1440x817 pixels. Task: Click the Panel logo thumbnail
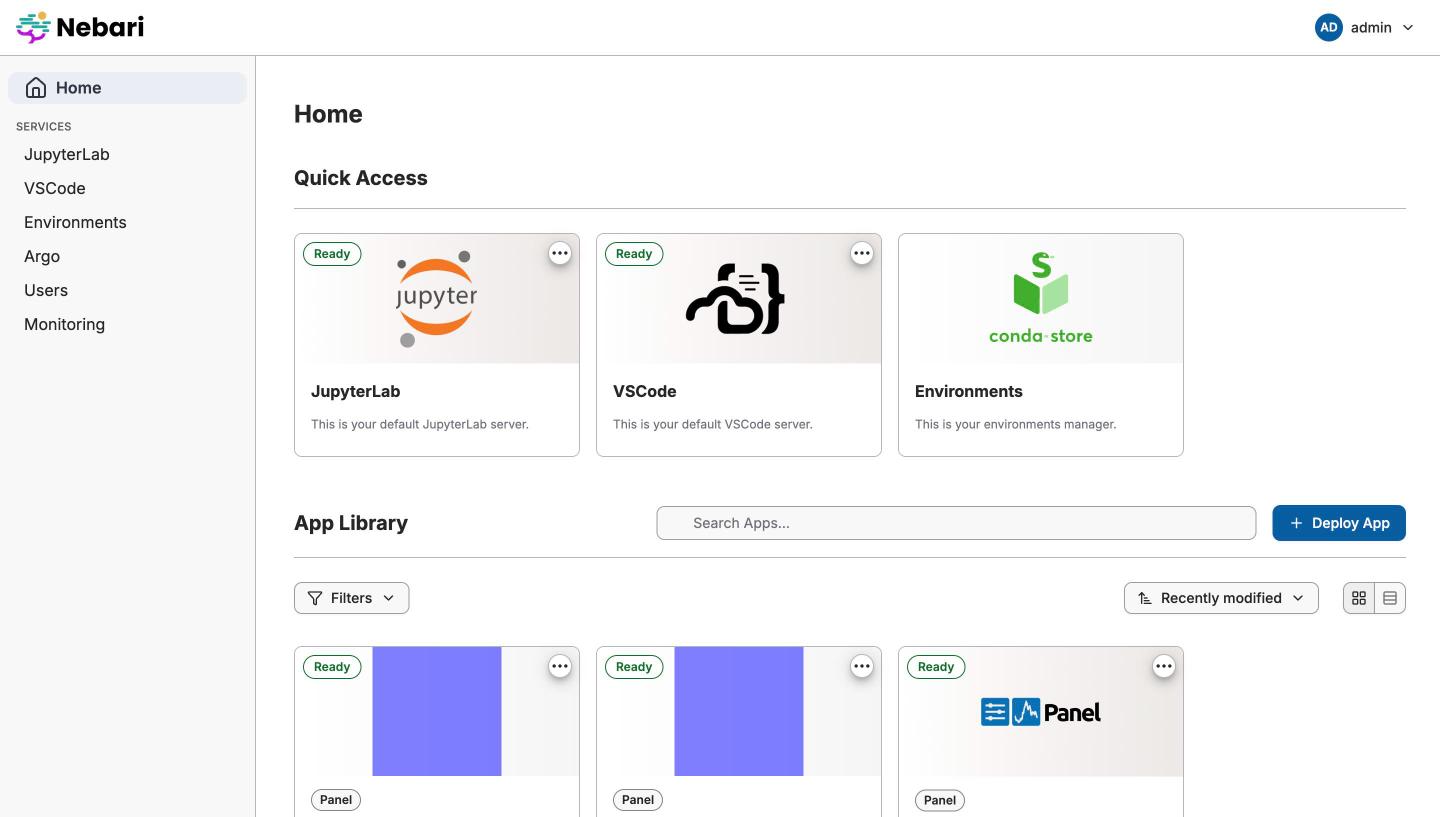[x=1041, y=712]
